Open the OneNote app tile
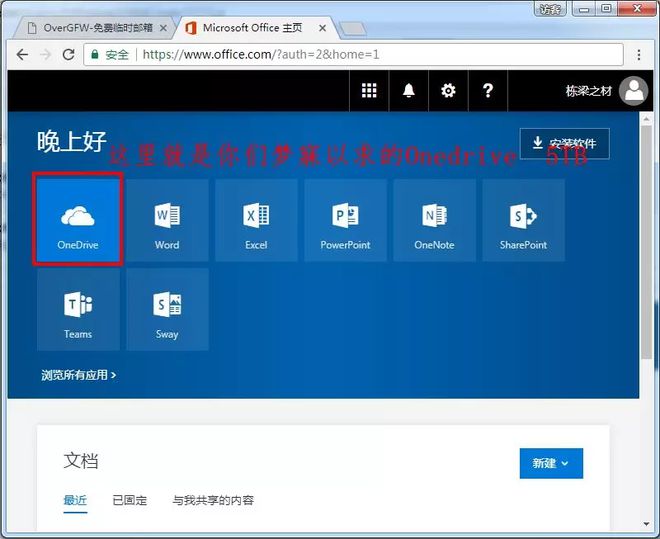The image size is (660, 539). (434, 220)
